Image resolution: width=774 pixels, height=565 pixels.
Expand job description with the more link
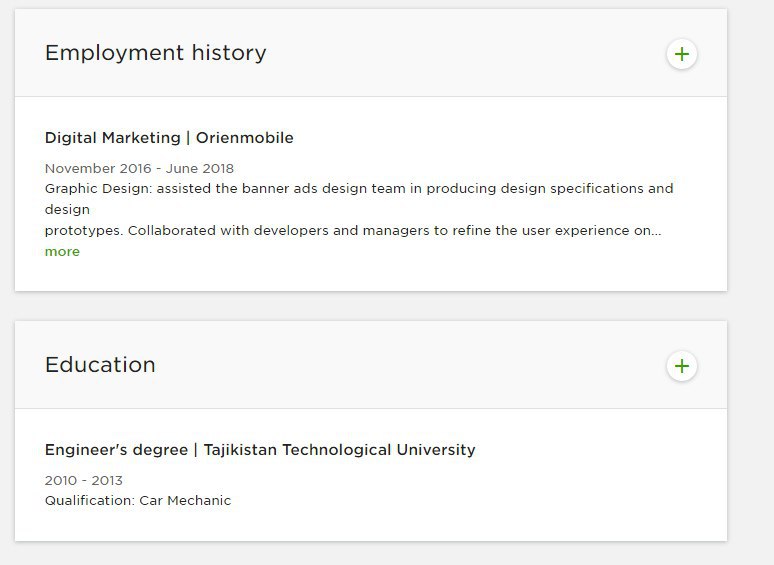62,252
